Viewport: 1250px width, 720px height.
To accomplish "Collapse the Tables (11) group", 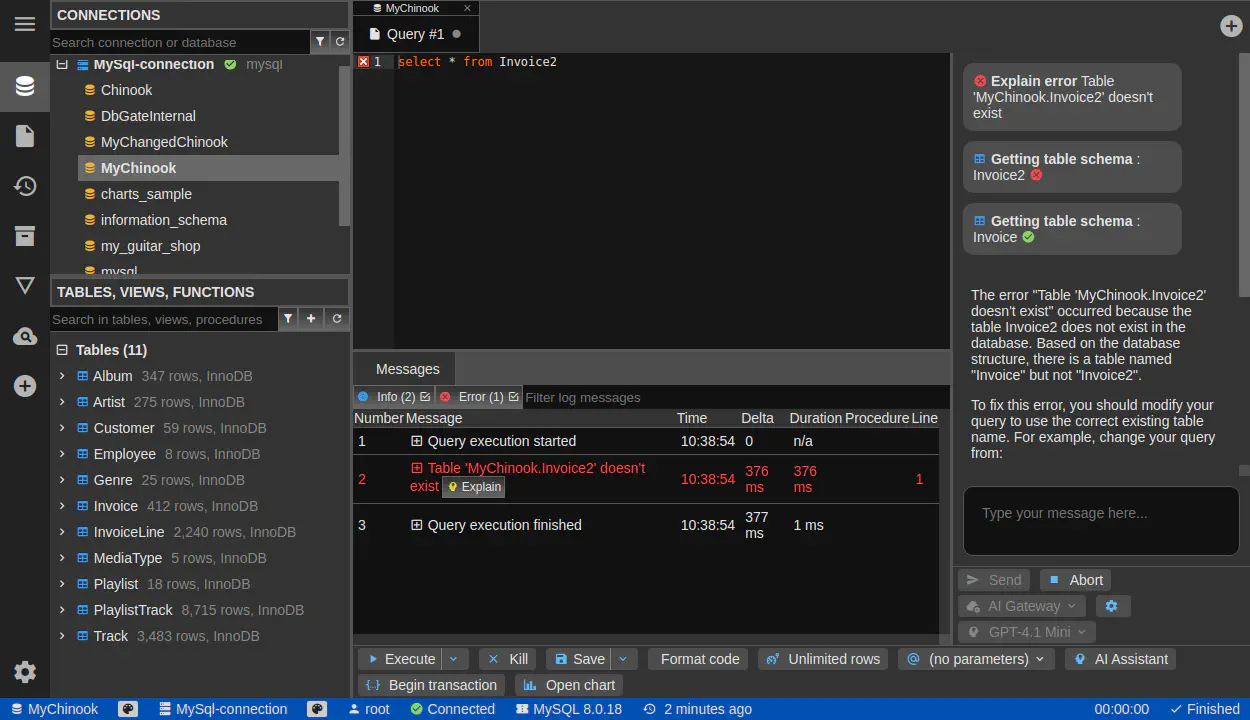I will (62, 350).
